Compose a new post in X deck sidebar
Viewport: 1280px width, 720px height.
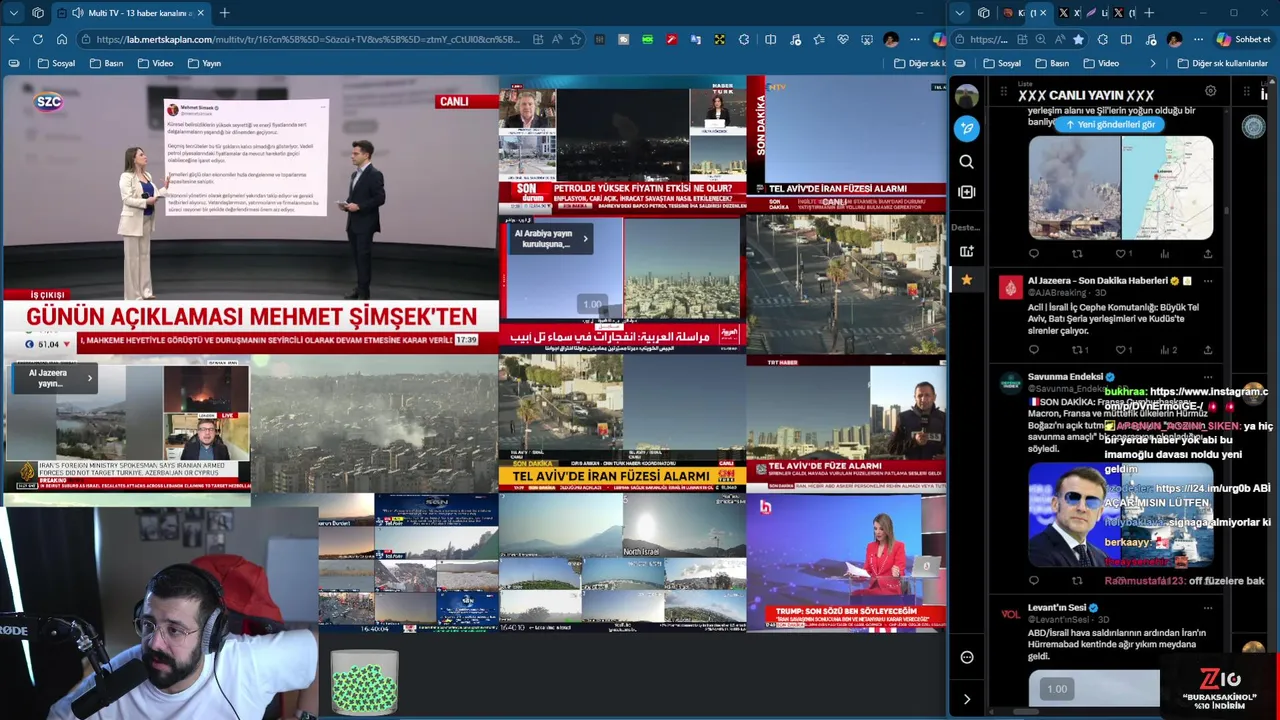(966, 128)
